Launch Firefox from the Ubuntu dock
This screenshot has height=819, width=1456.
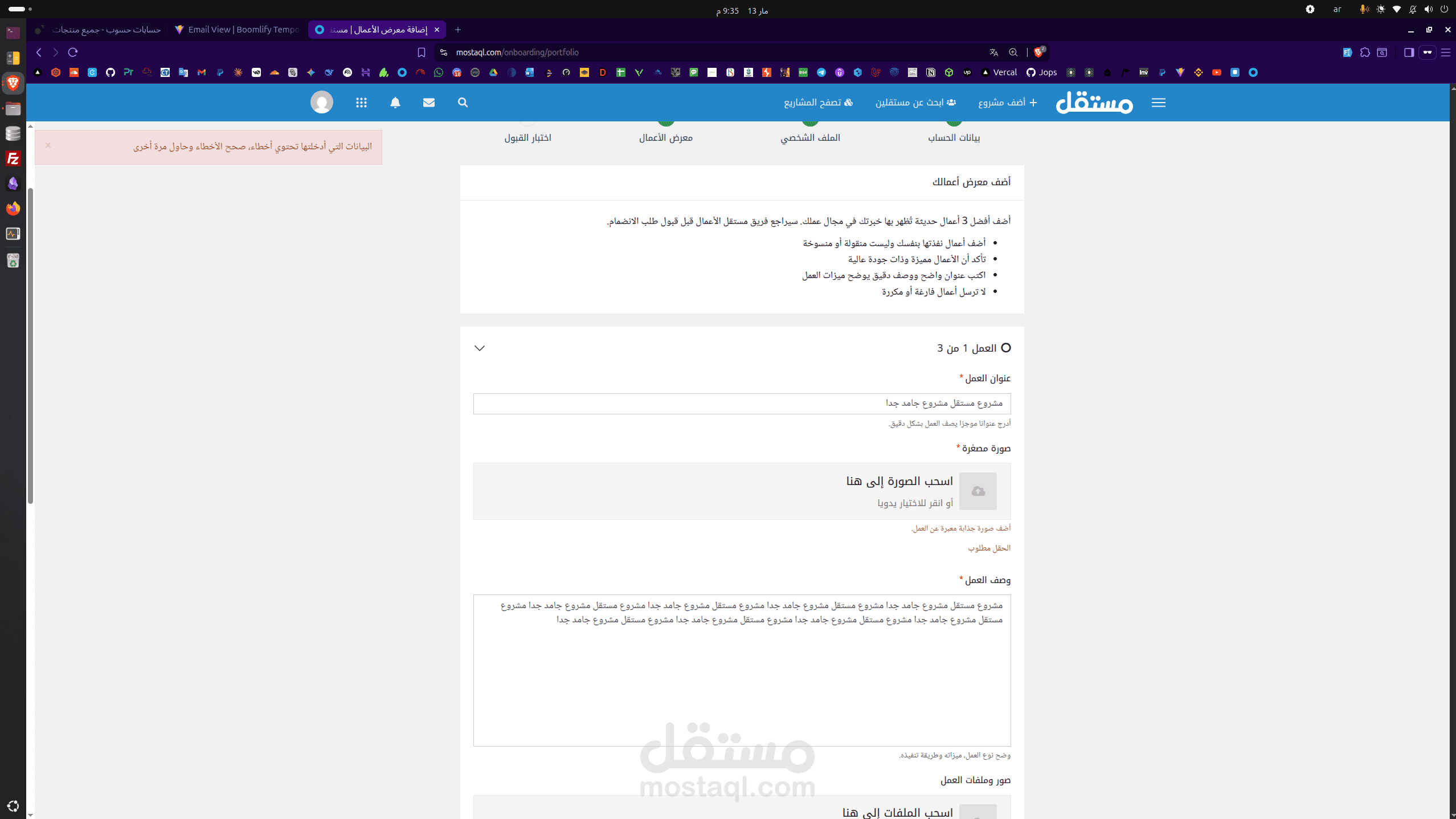(13, 209)
